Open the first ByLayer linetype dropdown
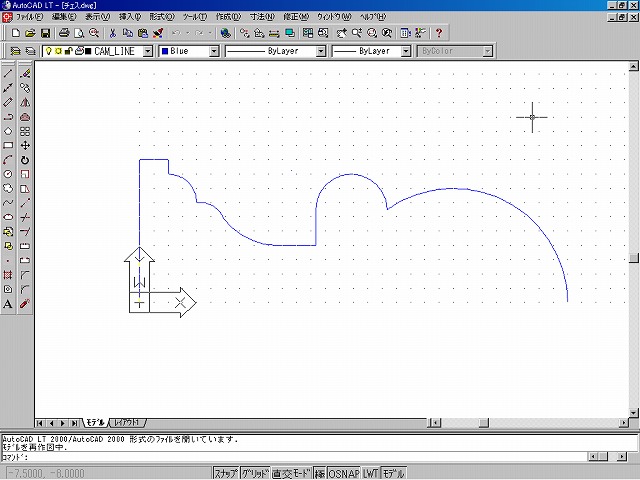The height and width of the screenshot is (480, 640). [321, 51]
